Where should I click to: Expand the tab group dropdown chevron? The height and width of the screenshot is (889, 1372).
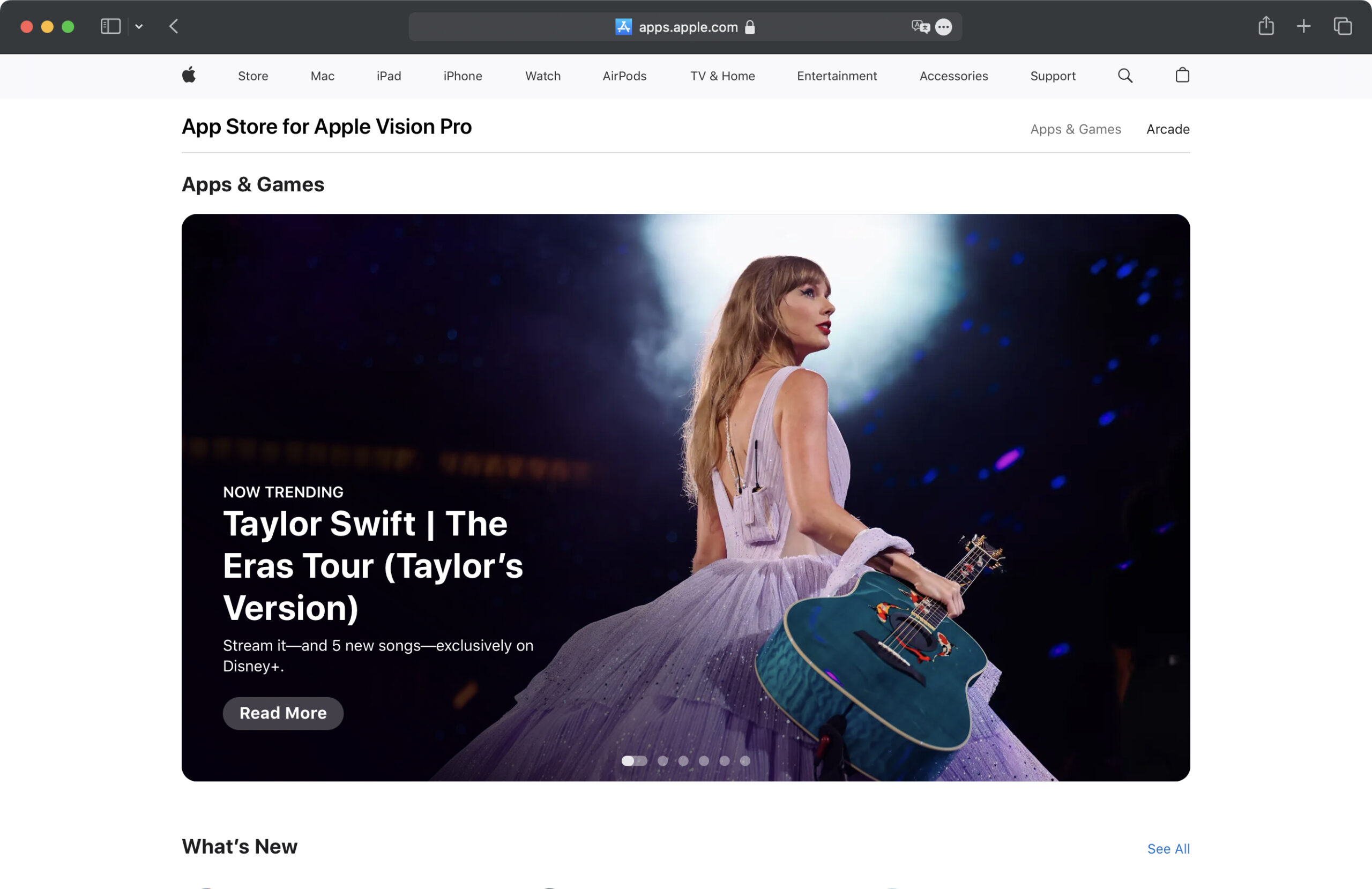click(139, 26)
